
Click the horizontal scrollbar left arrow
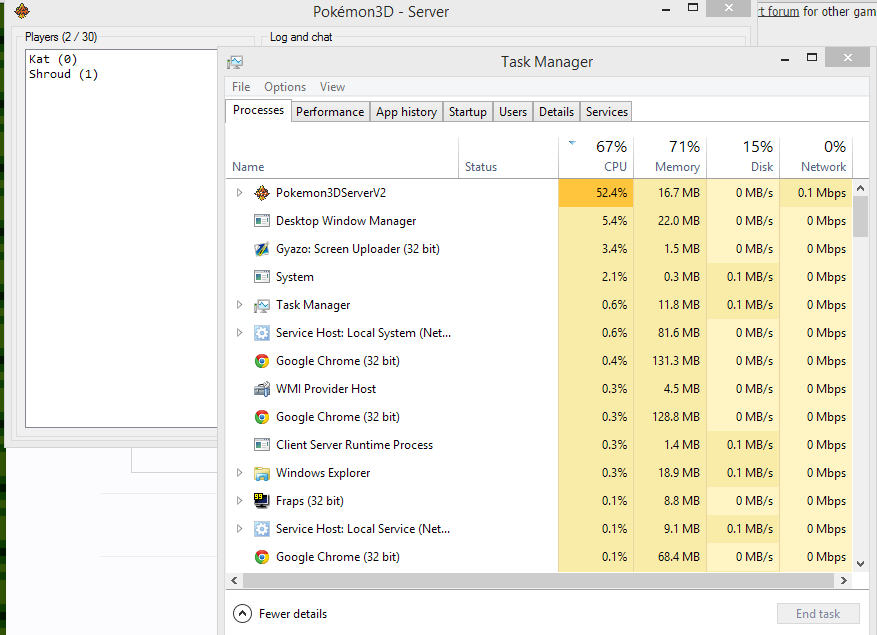234,581
